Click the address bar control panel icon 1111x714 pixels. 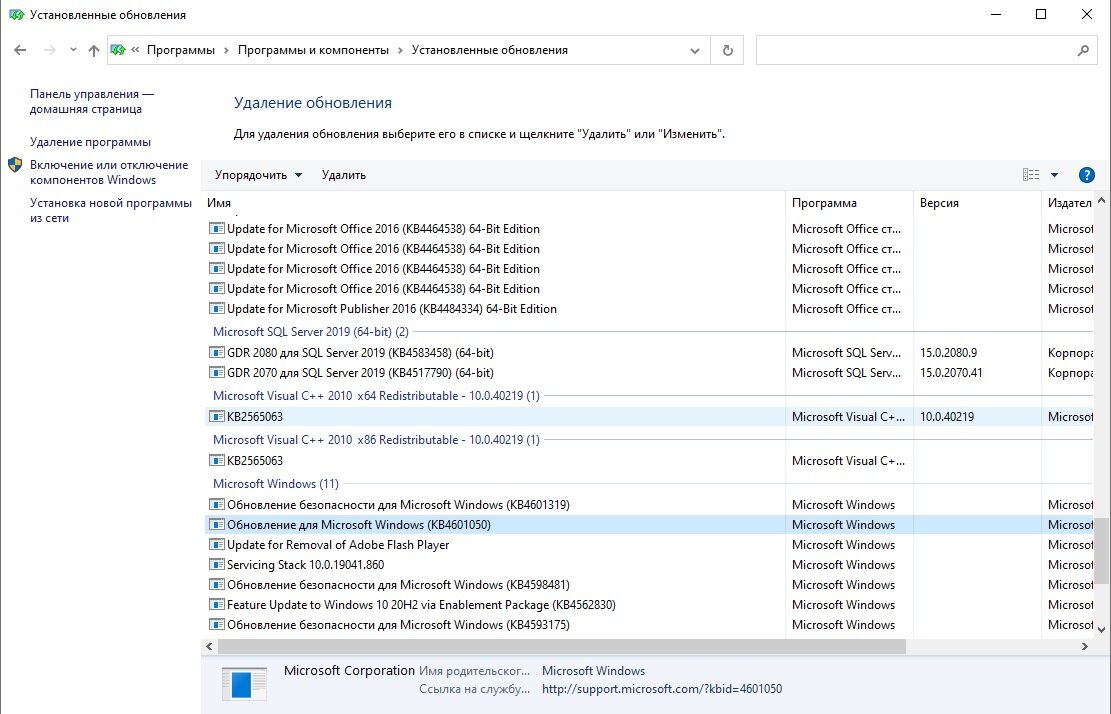click(x=118, y=50)
